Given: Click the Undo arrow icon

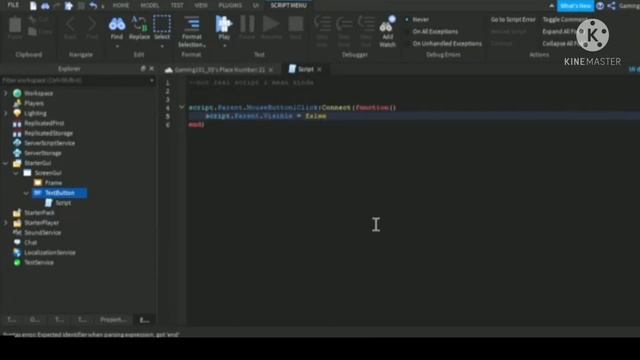Looking at the screenshot, I should click(x=93, y=6).
